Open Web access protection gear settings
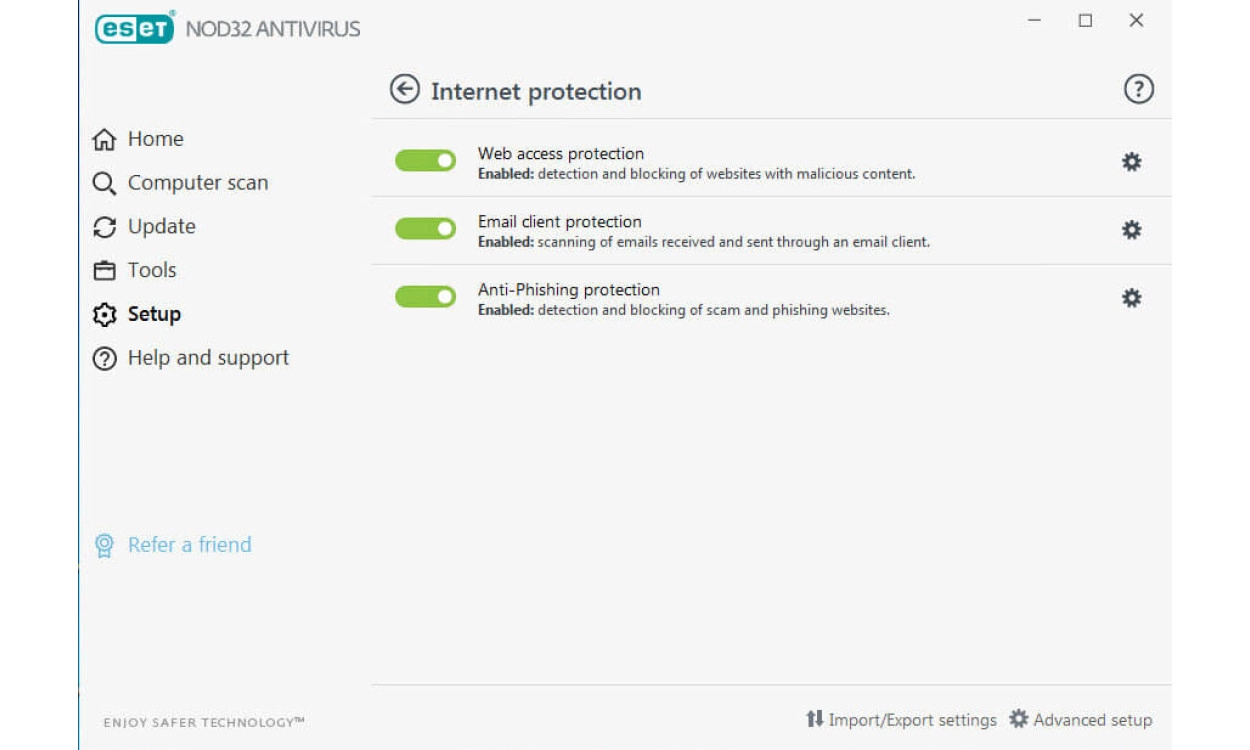Viewport: 1250px width, 750px height. point(1131,162)
